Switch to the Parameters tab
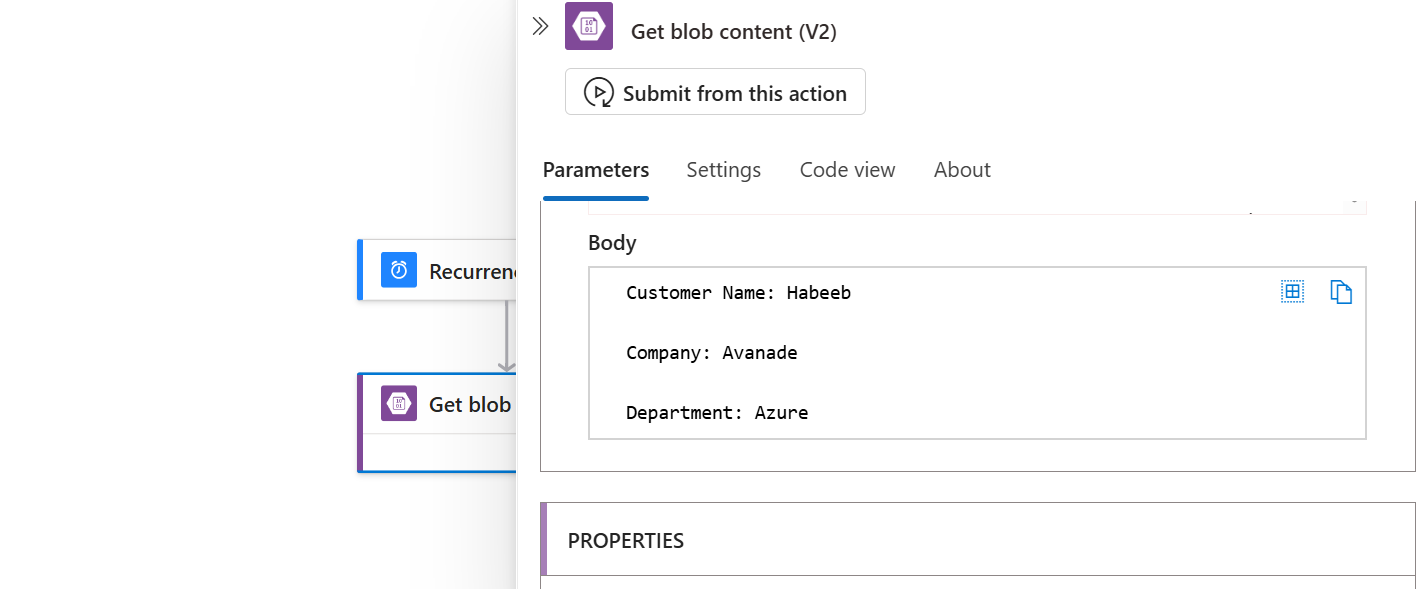1423x589 pixels. tap(596, 170)
